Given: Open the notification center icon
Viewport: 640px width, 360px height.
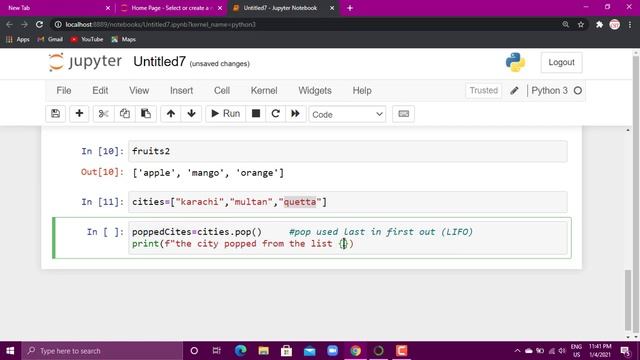Looking at the screenshot, I should point(625,351).
